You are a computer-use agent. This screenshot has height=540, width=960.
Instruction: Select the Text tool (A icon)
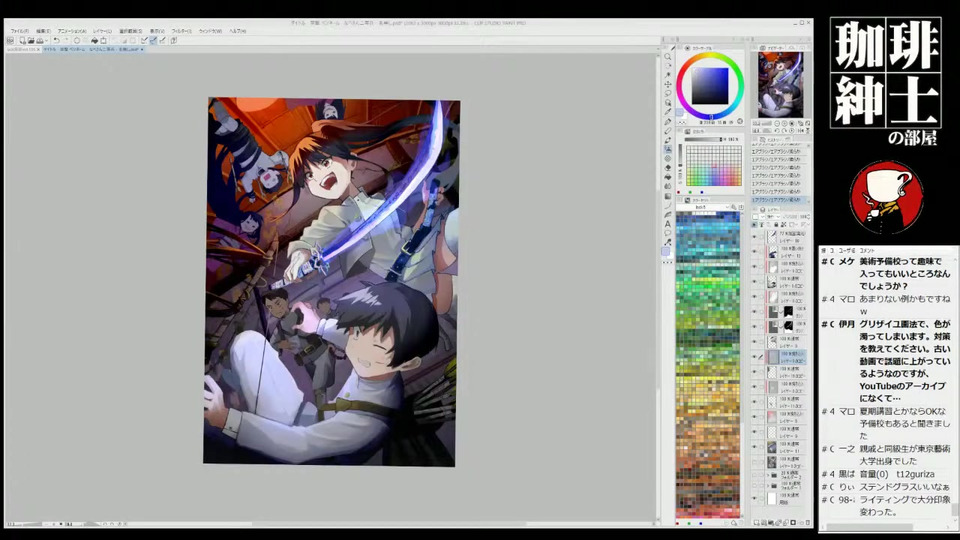click(667, 224)
